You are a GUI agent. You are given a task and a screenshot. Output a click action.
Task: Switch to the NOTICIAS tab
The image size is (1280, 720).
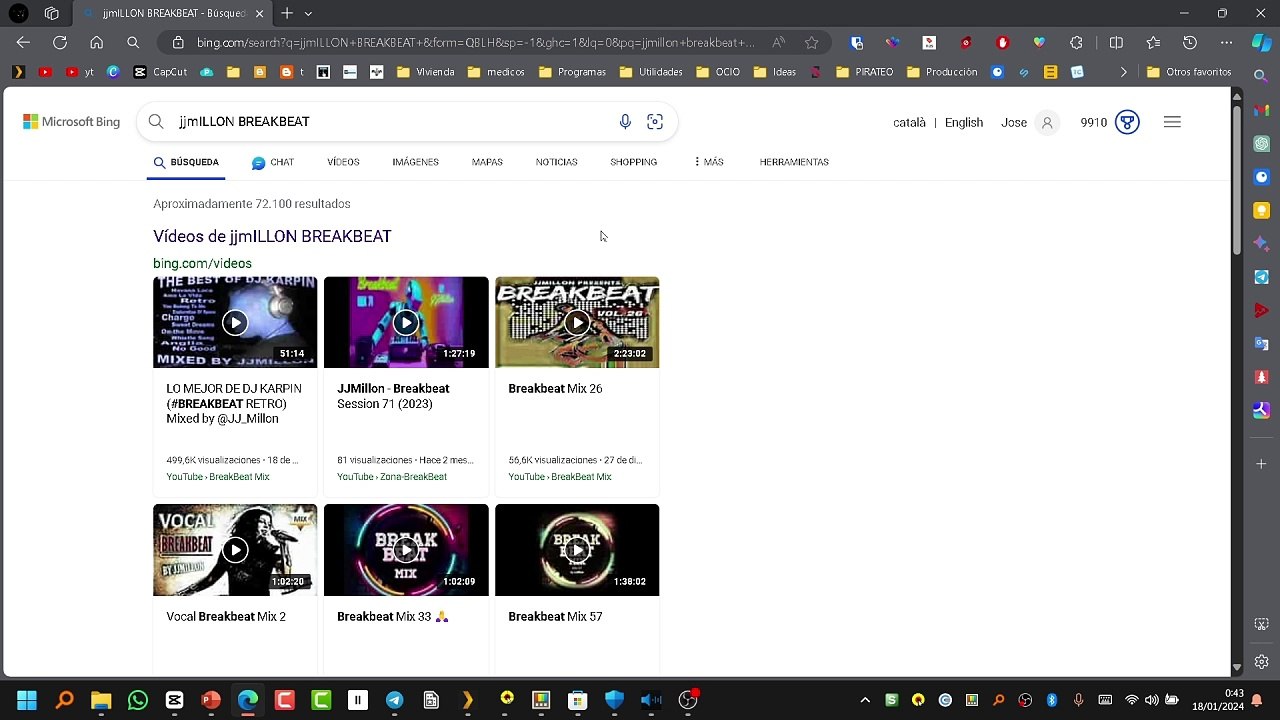click(556, 162)
